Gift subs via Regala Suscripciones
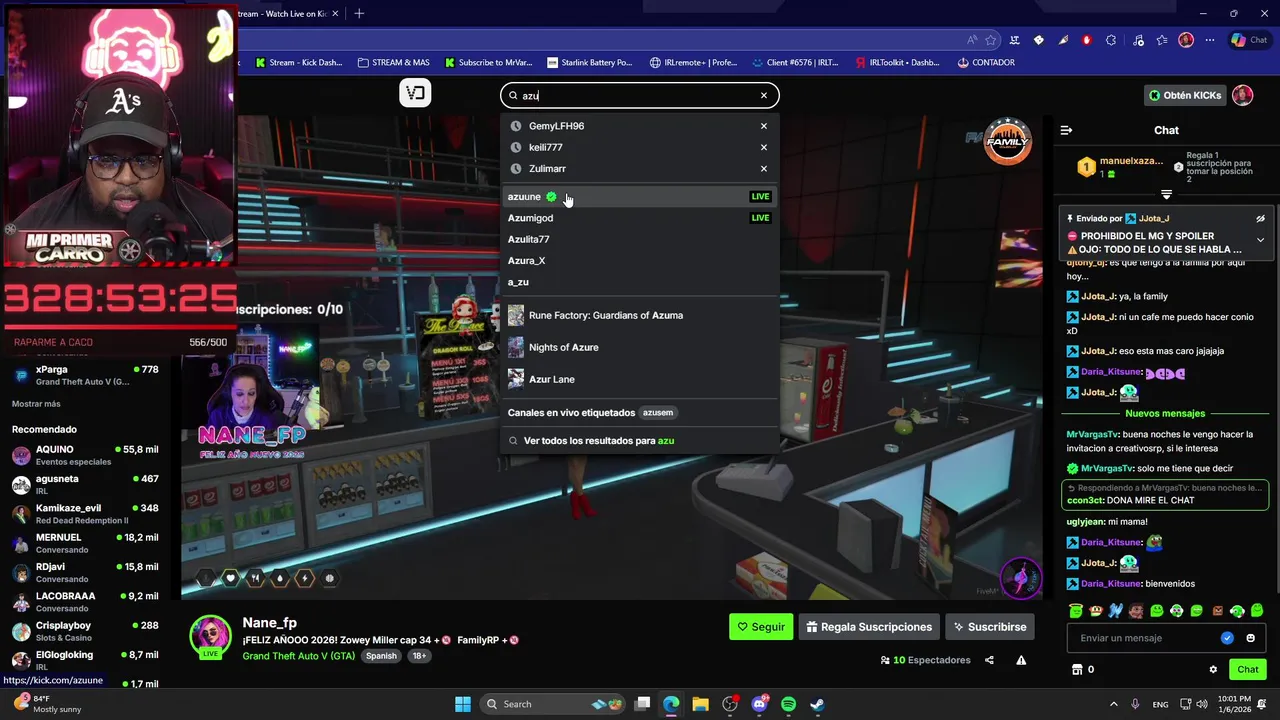 click(869, 627)
